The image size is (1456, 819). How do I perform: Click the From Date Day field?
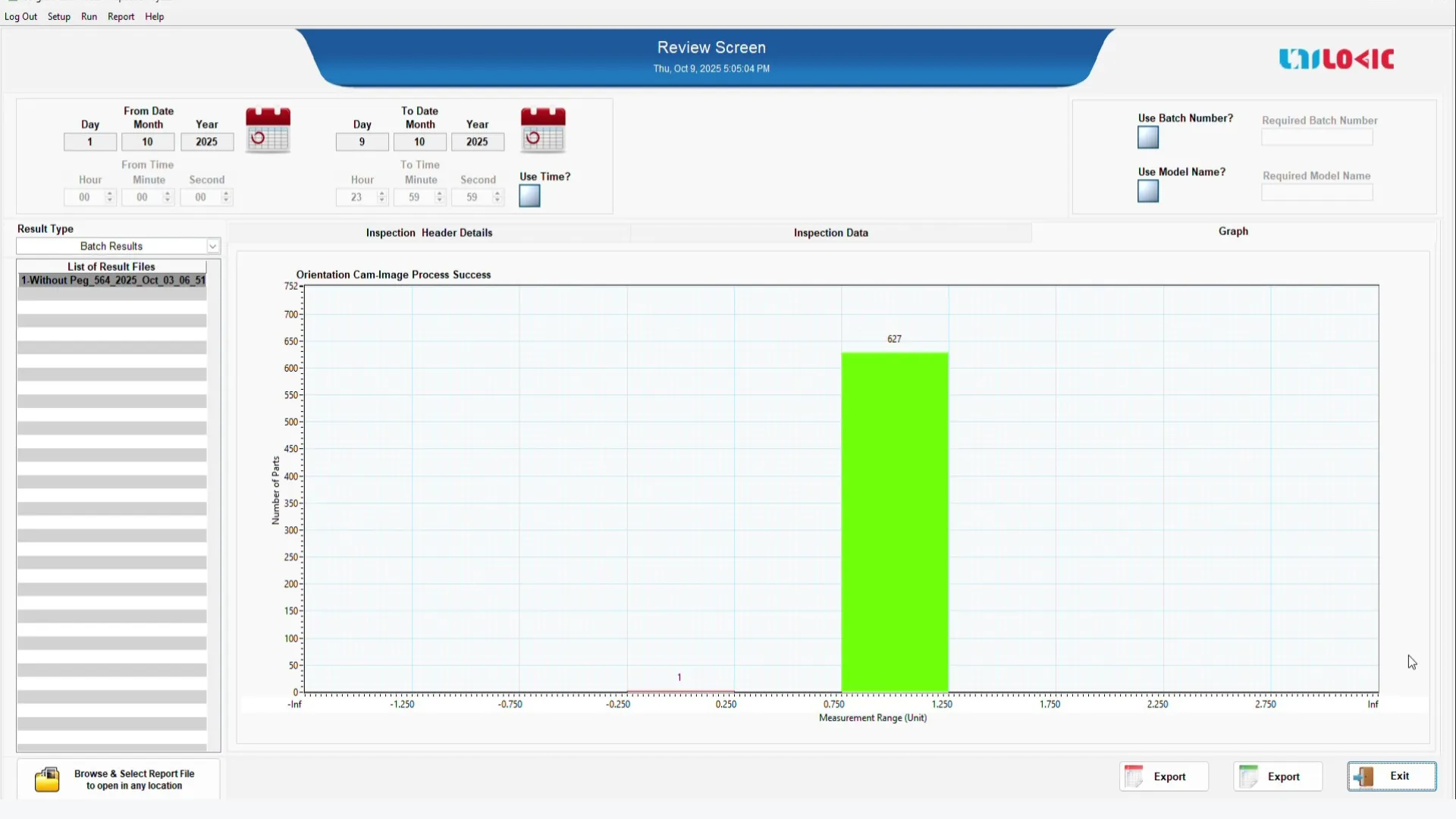coord(89,142)
